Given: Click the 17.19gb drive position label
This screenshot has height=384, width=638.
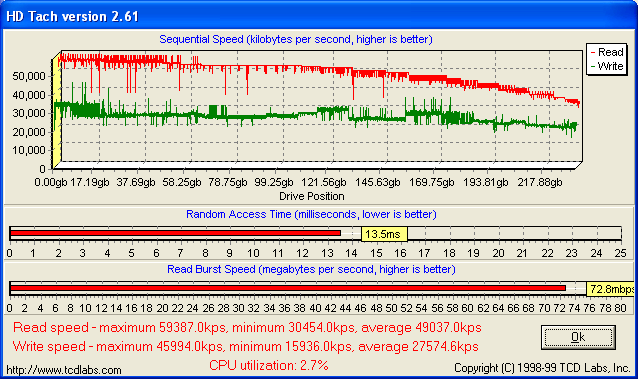Looking at the screenshot, I should tap(90, 182).
